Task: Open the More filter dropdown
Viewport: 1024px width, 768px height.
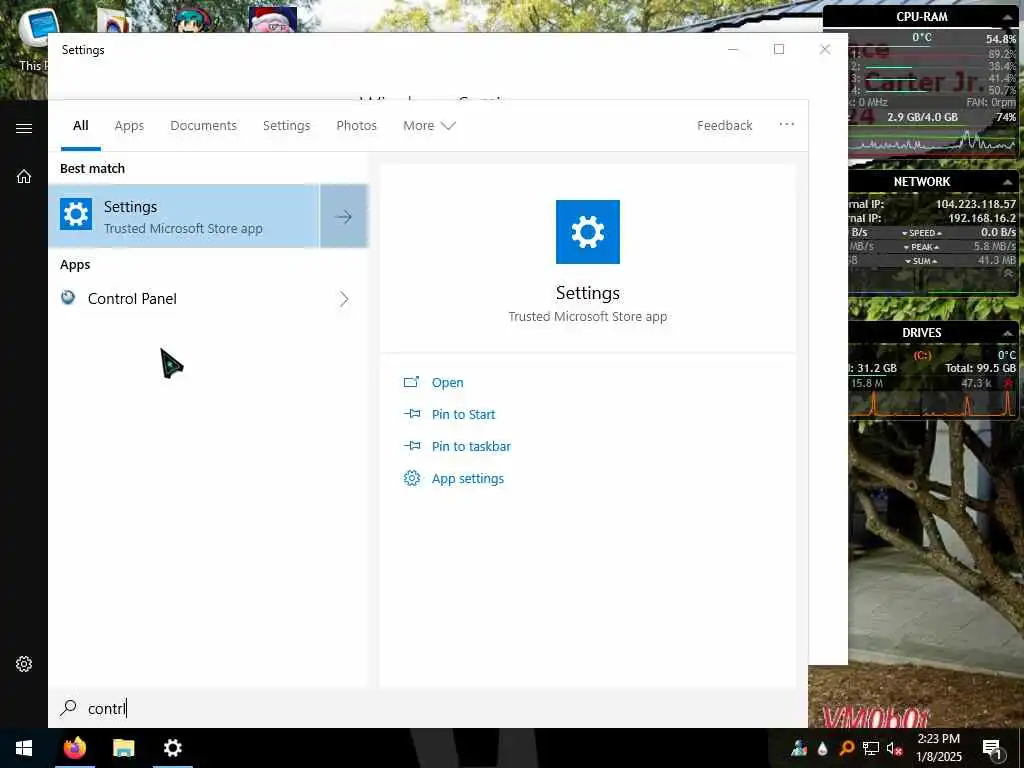Action: [429, 125]
